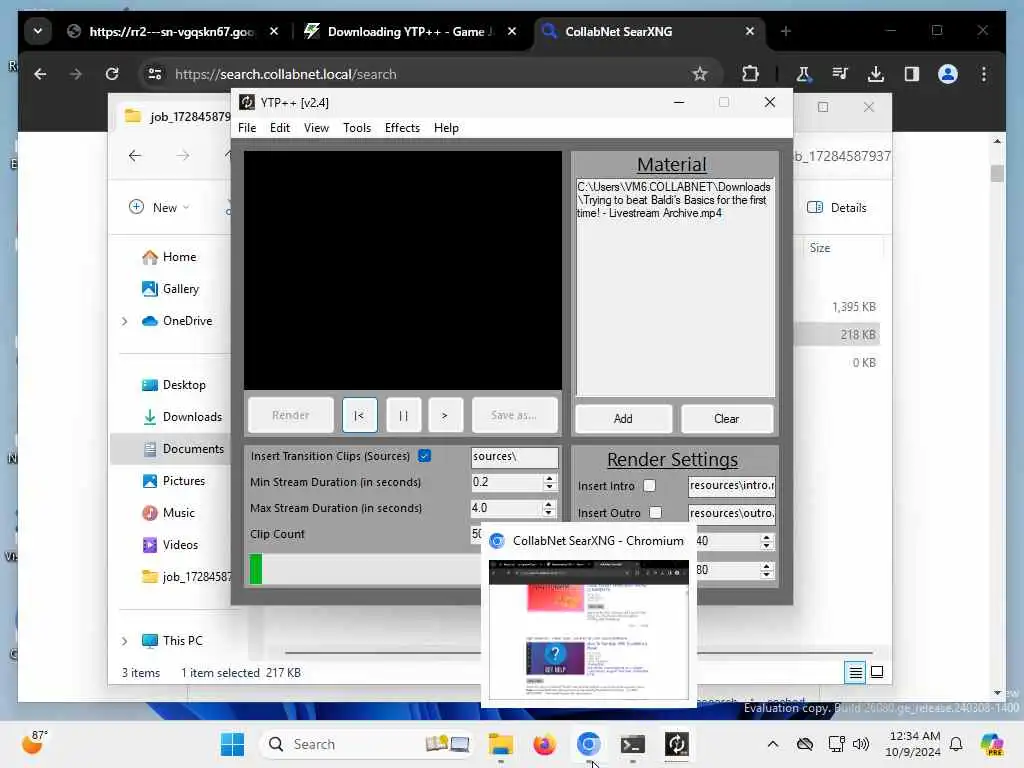Decrease Min Stream Duration with down arrow
The image size is (1024, 768).
click(x=549, y=487)
